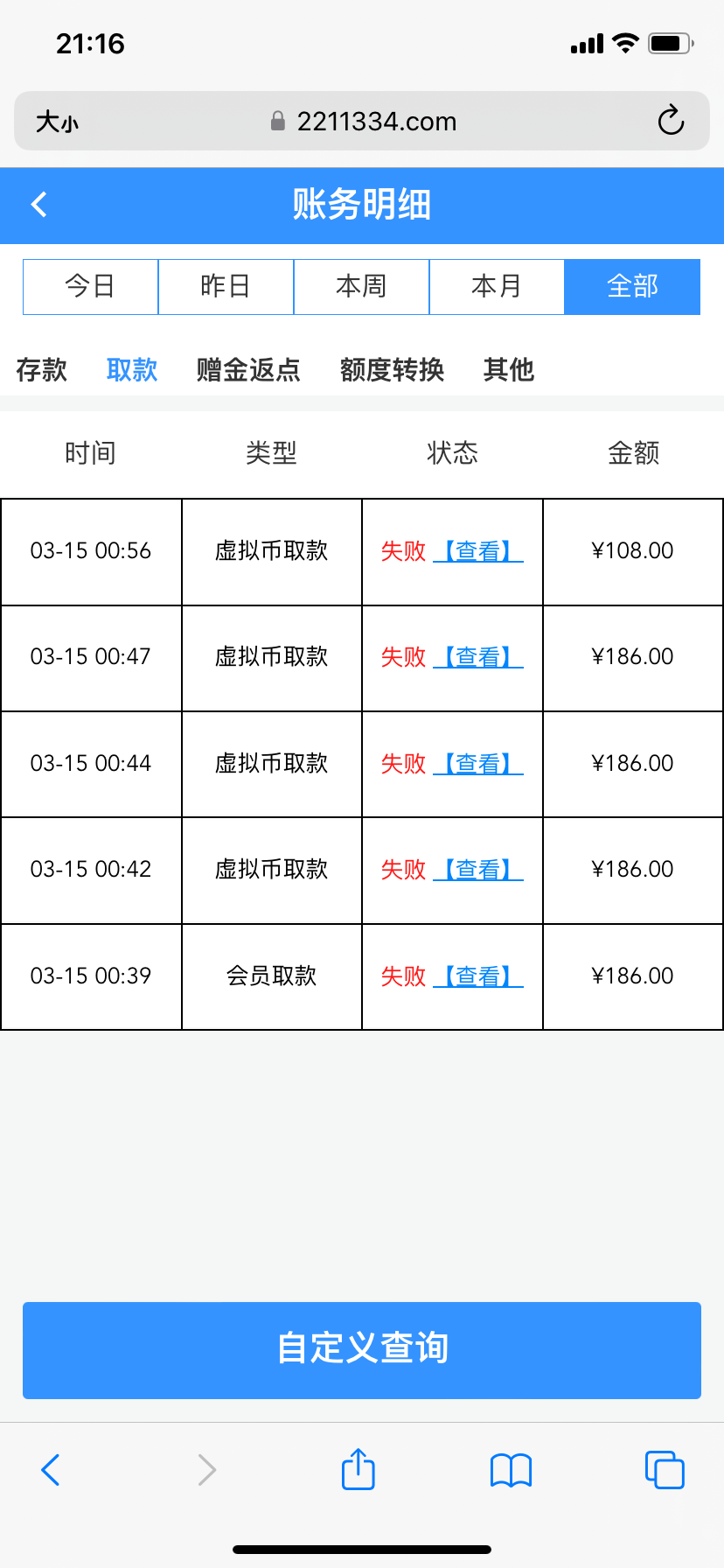Open Safari bookmarks icon
Screen dimensions: 724x1568
click(x=512, y=1470)
